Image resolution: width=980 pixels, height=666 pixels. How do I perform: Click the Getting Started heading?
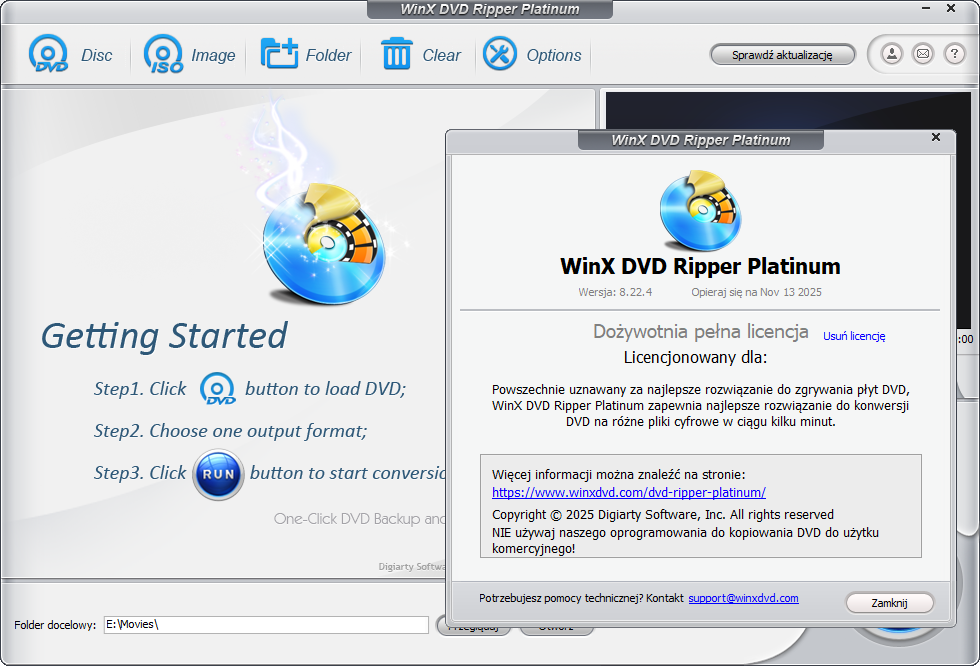tap(164, 336)
